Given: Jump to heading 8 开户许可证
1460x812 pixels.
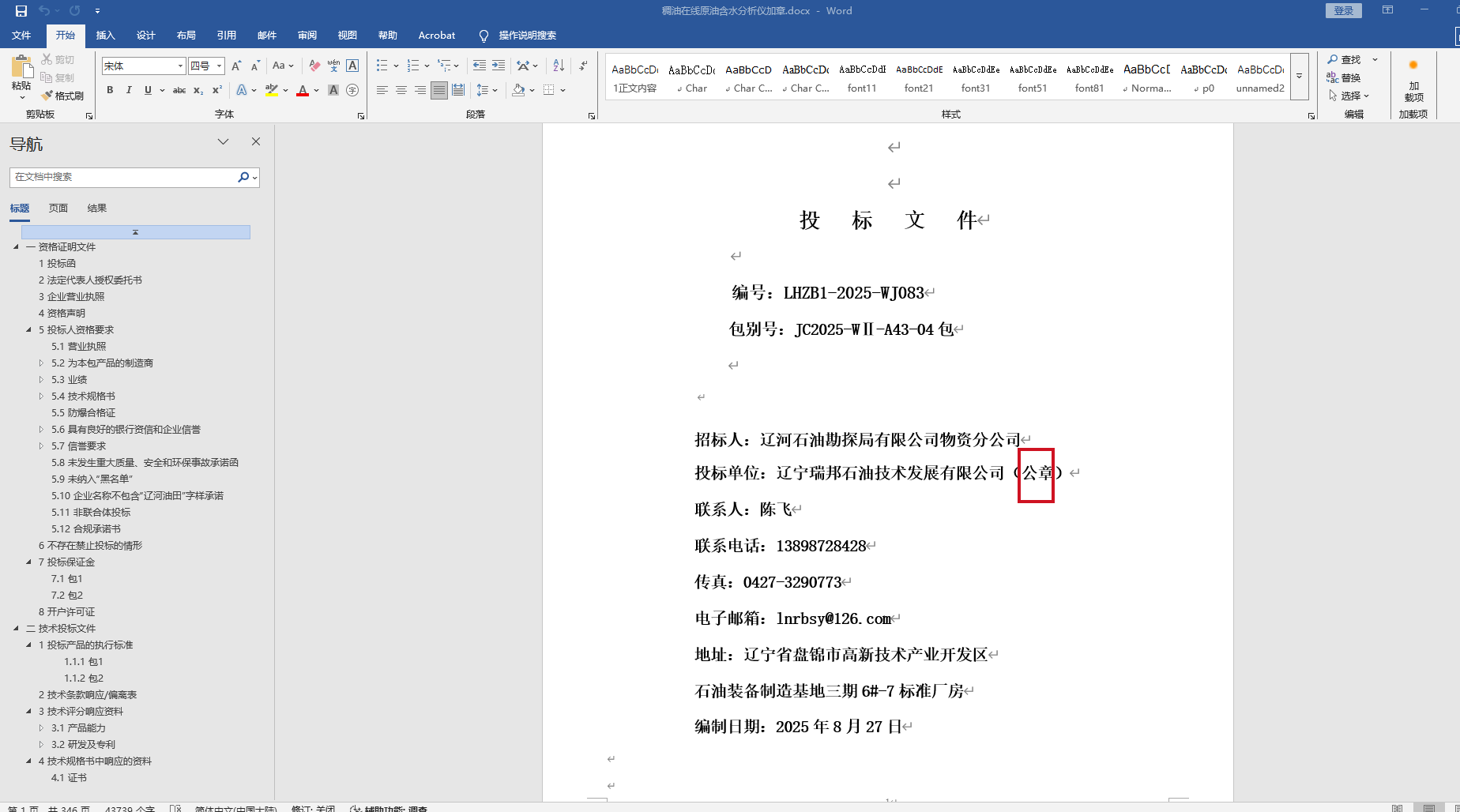Looking at the screenshot, I should click(67, 612).
